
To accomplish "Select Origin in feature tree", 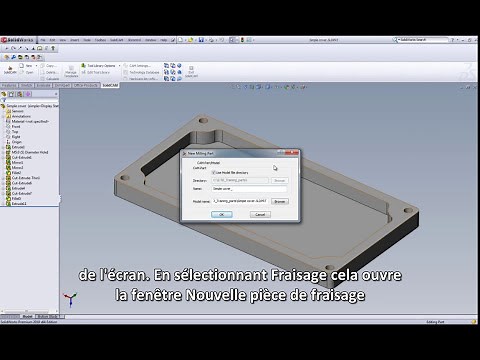I will click(14, 142).
